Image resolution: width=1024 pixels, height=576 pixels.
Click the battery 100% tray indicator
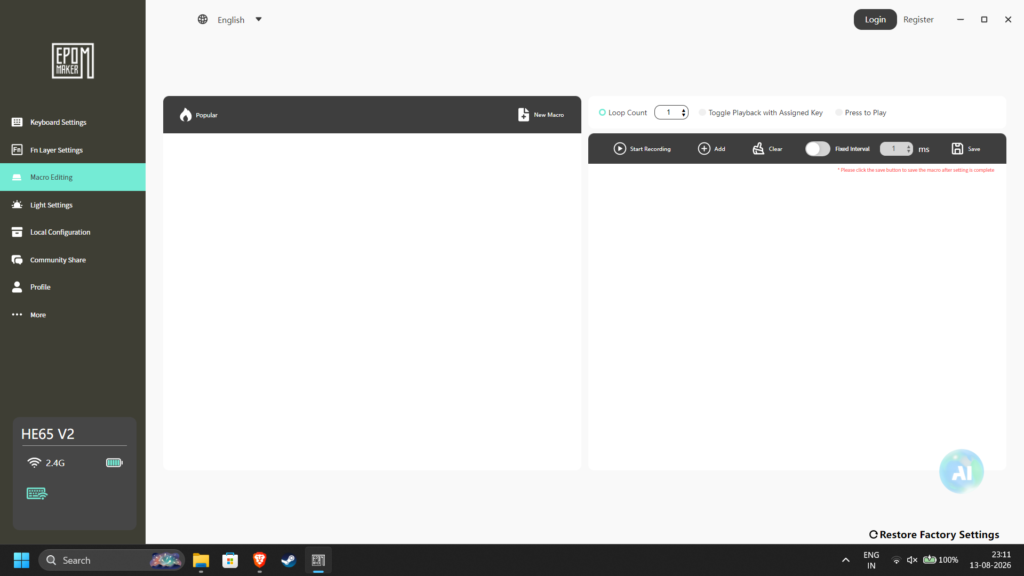[940, 560]
